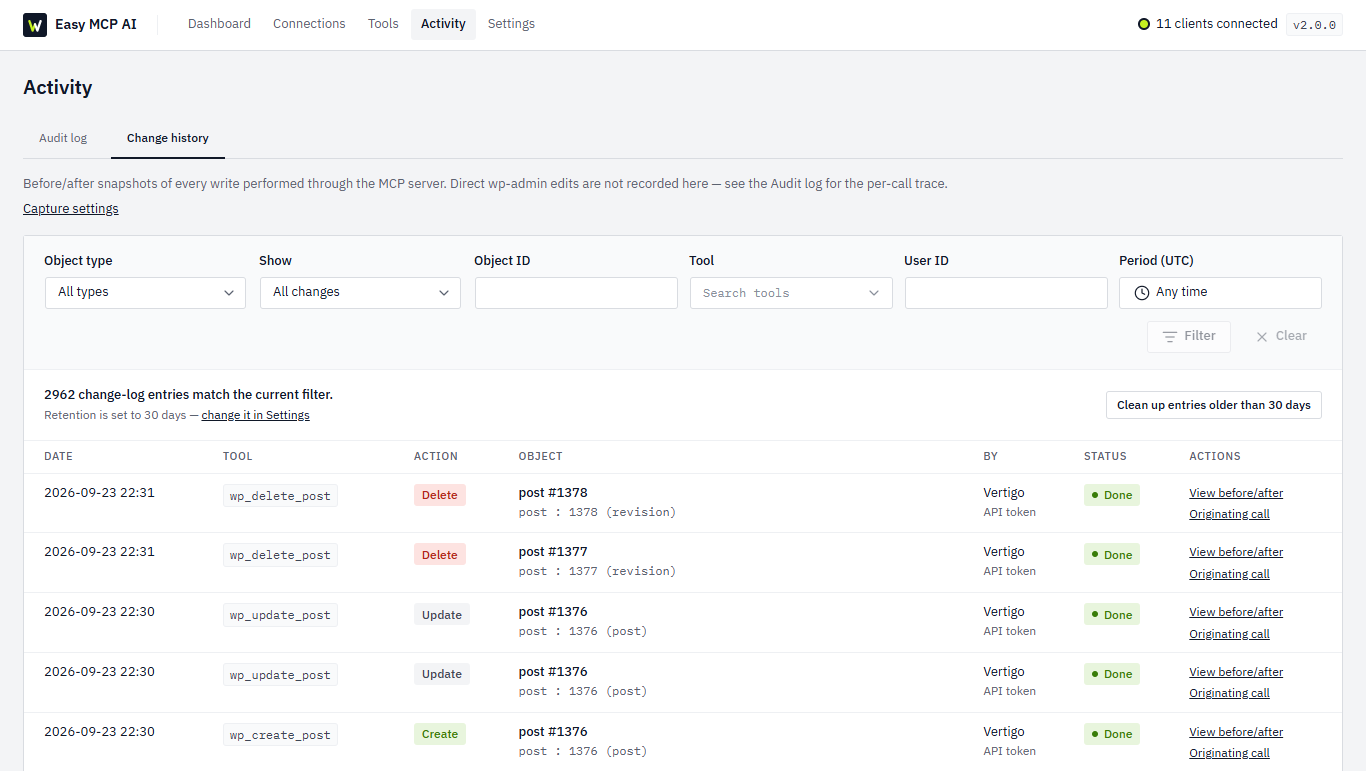Click the Create action badge
The image size is (1366, 771).
tap(440, 734)
